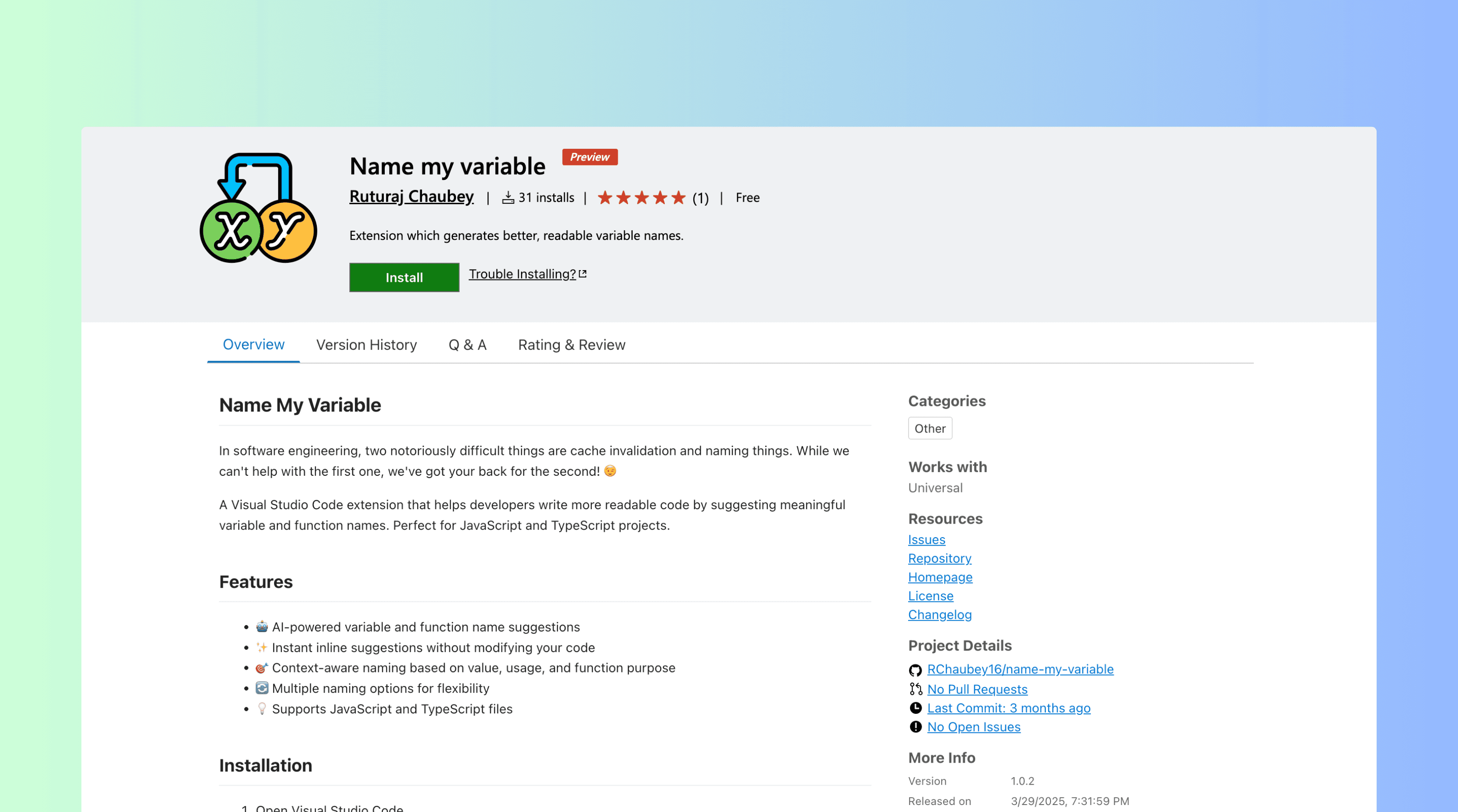Click the Name my variable extension logo
Viewport: 1458px width, 812px height.
(x=258, y=210)
